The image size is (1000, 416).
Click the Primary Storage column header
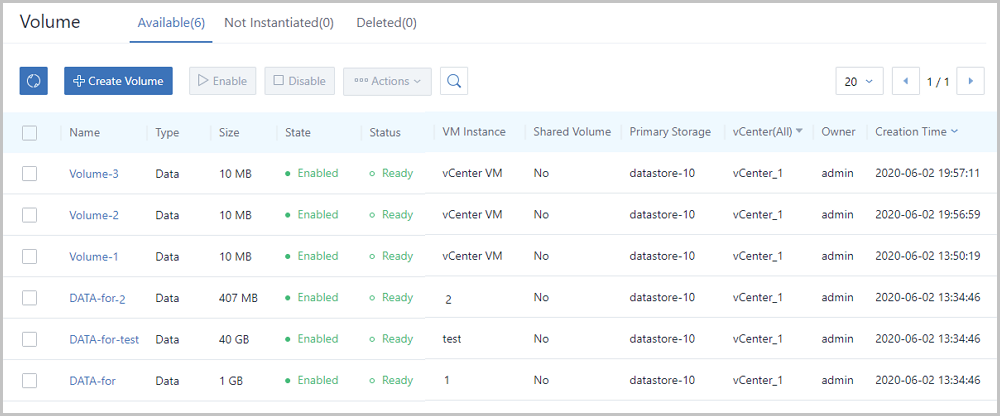coord(670,132)
